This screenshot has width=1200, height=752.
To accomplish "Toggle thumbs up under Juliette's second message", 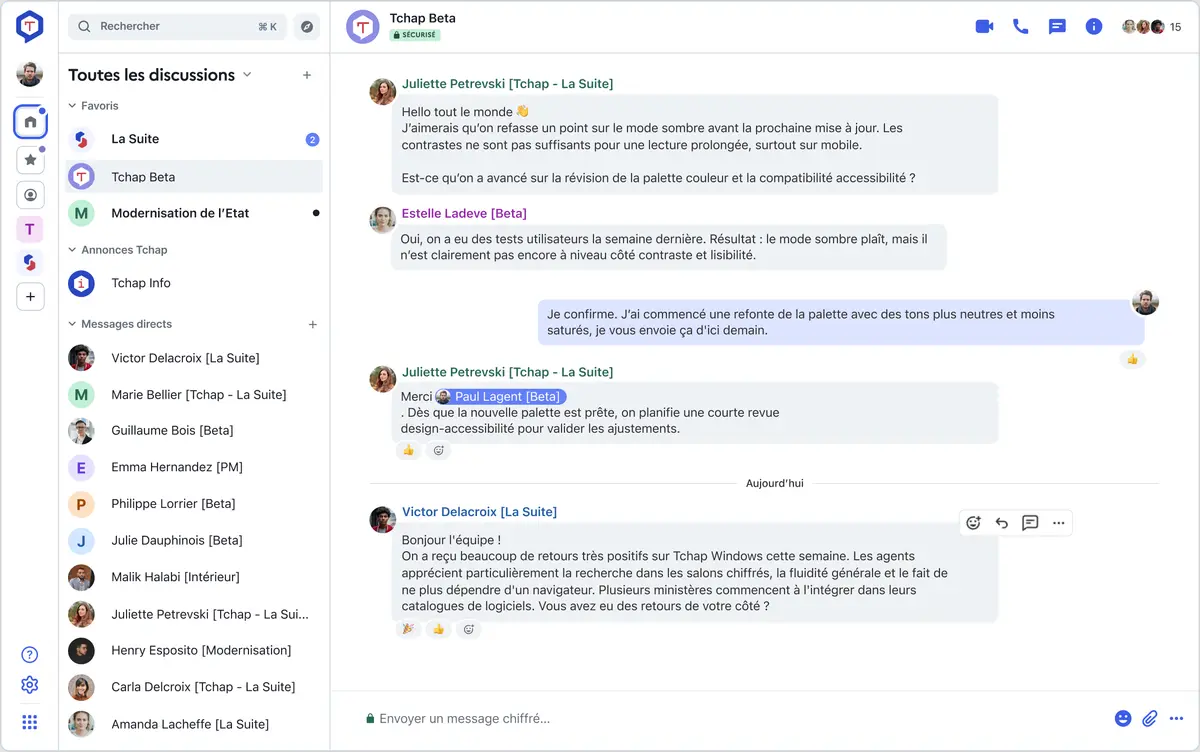I will click(x=408, y=451).
